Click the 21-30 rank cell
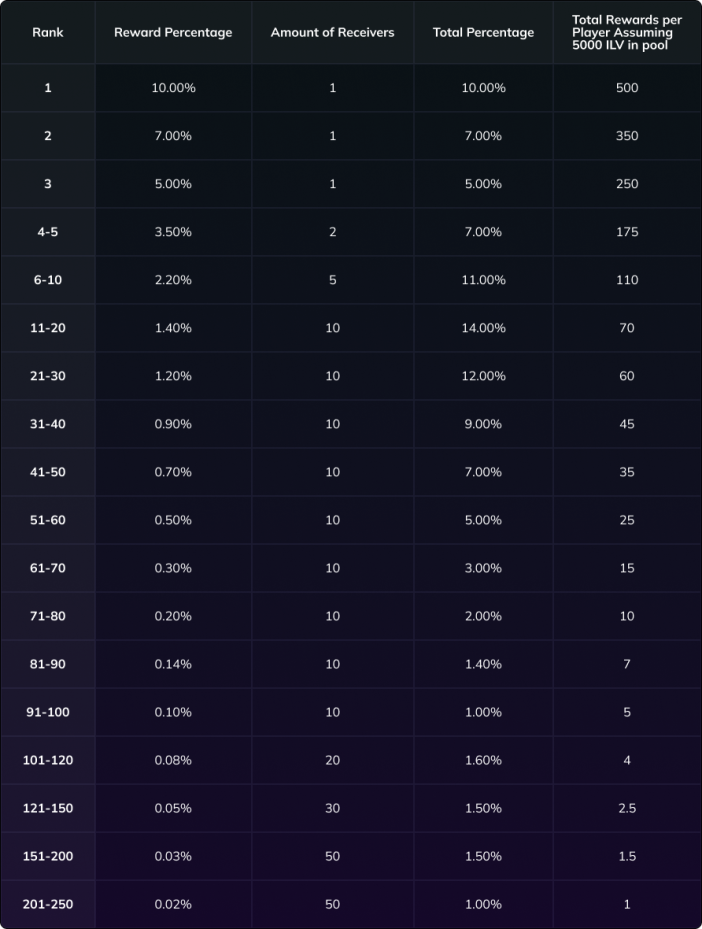Viewport: 702px width, 929px height. click(x=48, y=376)
